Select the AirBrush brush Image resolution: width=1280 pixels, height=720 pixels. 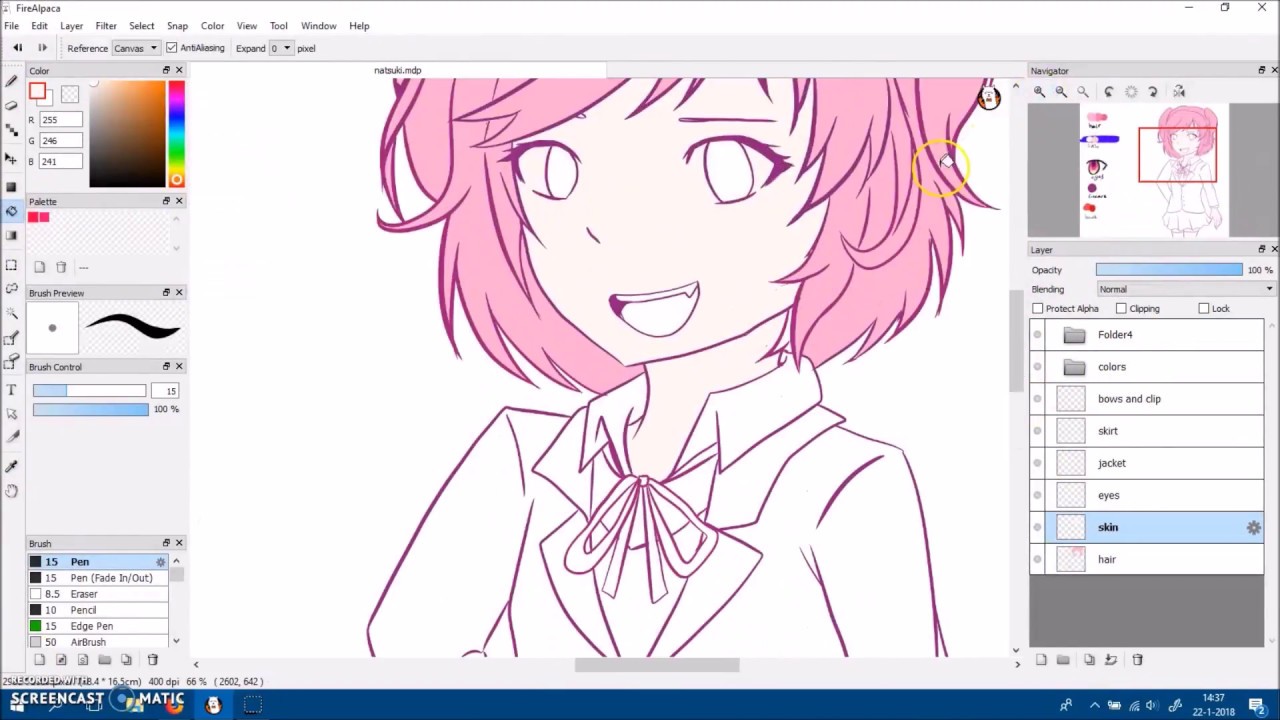[x=98, y=642]
